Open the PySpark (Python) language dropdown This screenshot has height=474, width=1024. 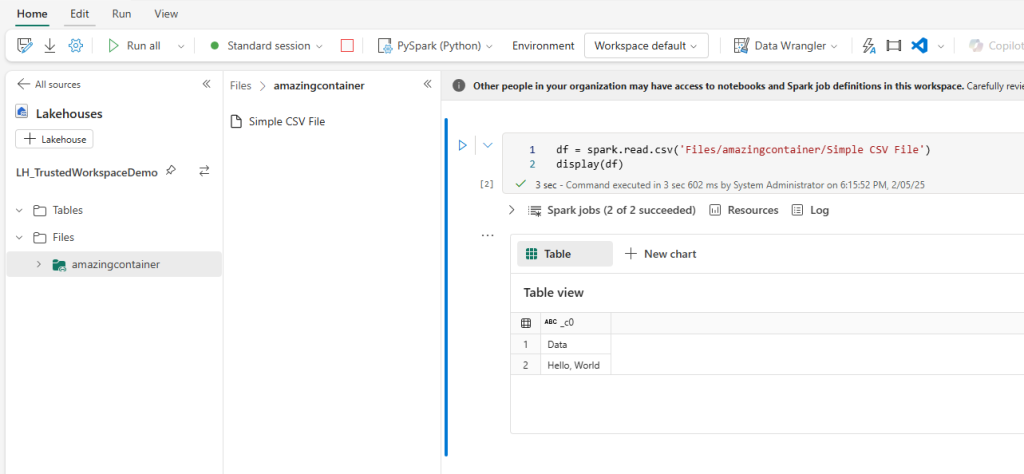pos(436,46)
